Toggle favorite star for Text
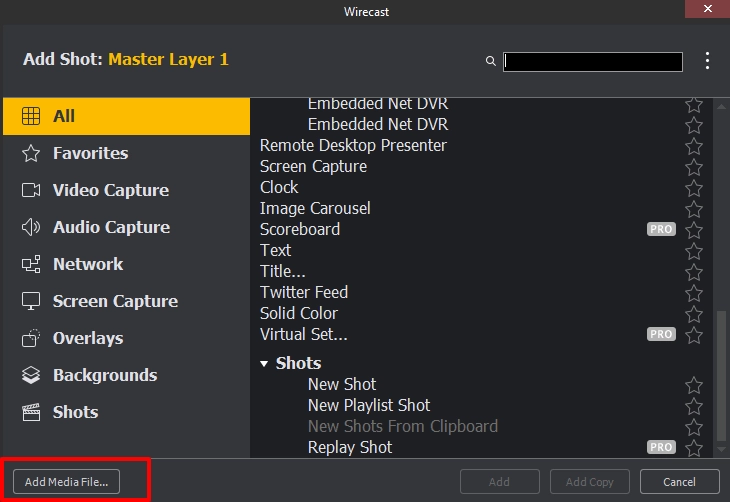Image resolution: width=730 pixels, height=502 pixels. [x=694, y=251]
